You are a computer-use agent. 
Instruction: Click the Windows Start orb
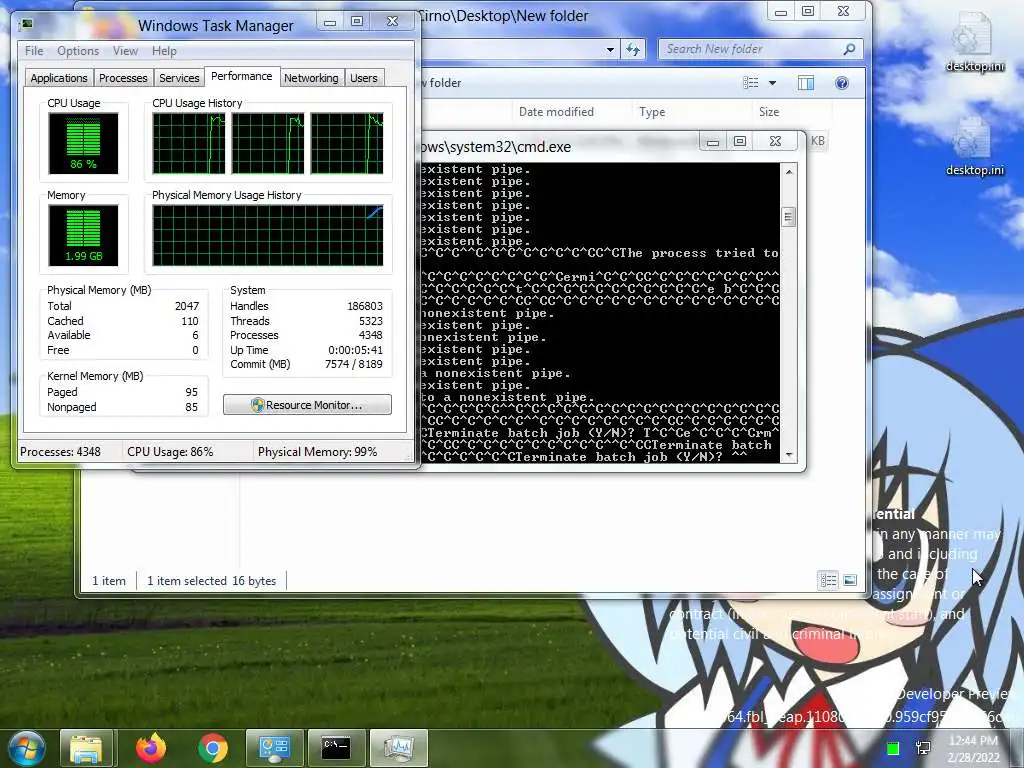(x=27, y=748)
